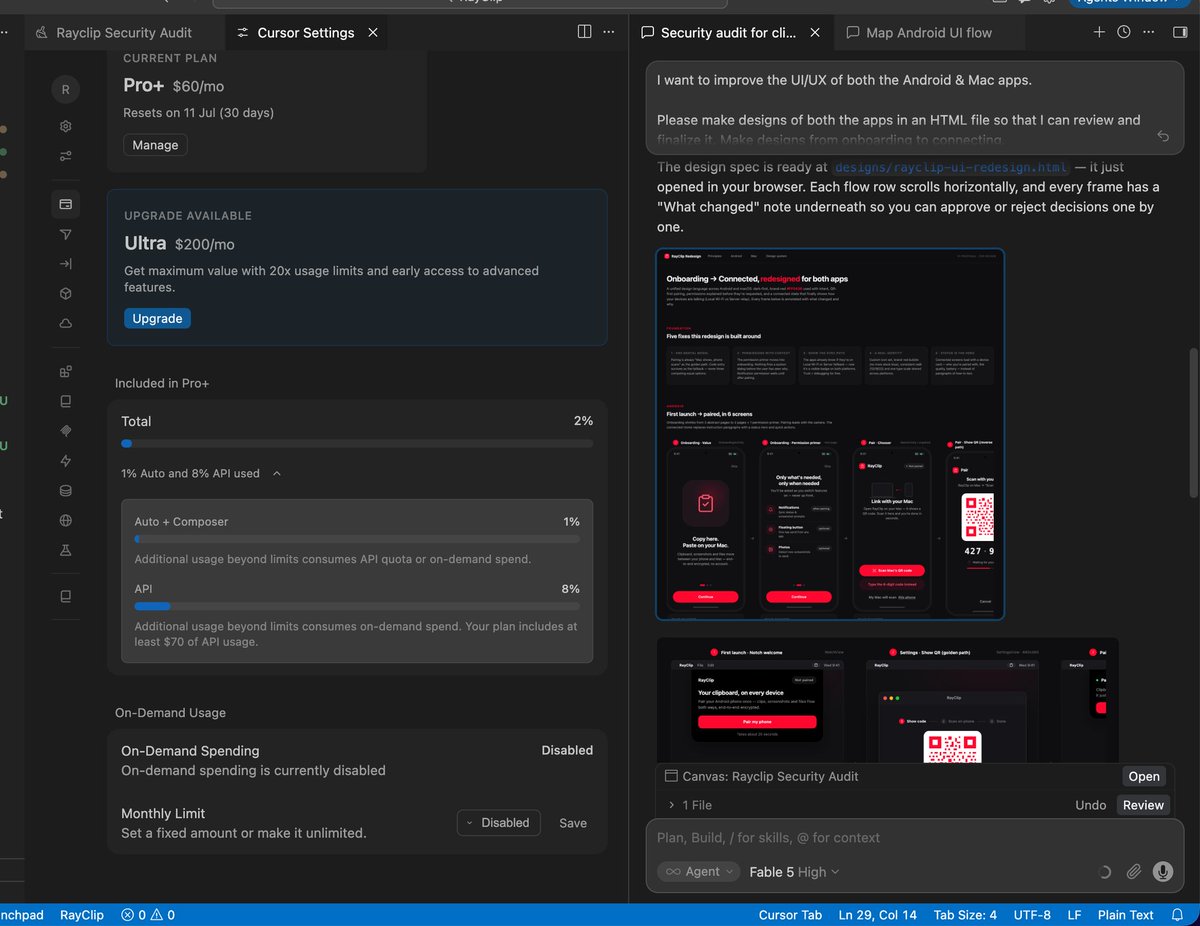The width and height of the screenshot is (1200, 926).
Task: Toggle the side panel layout icon
Action: click(x=1179, y=32)
